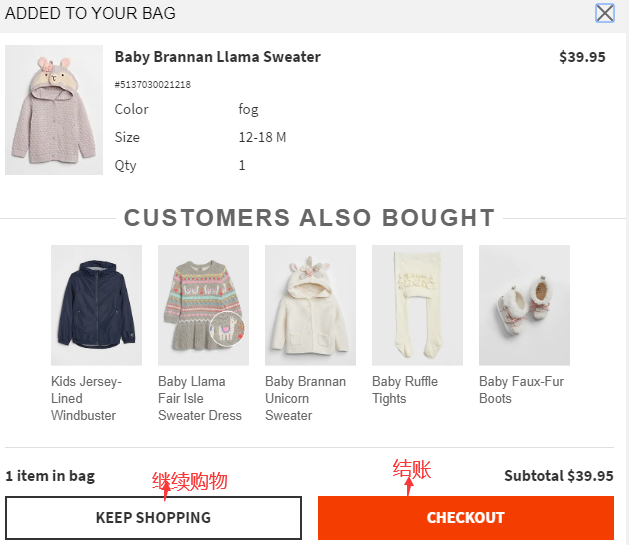Open the Baby Llama Fair Isle Sweater Dress link
The image size is (629, 545).
click(x=199, y=398)
